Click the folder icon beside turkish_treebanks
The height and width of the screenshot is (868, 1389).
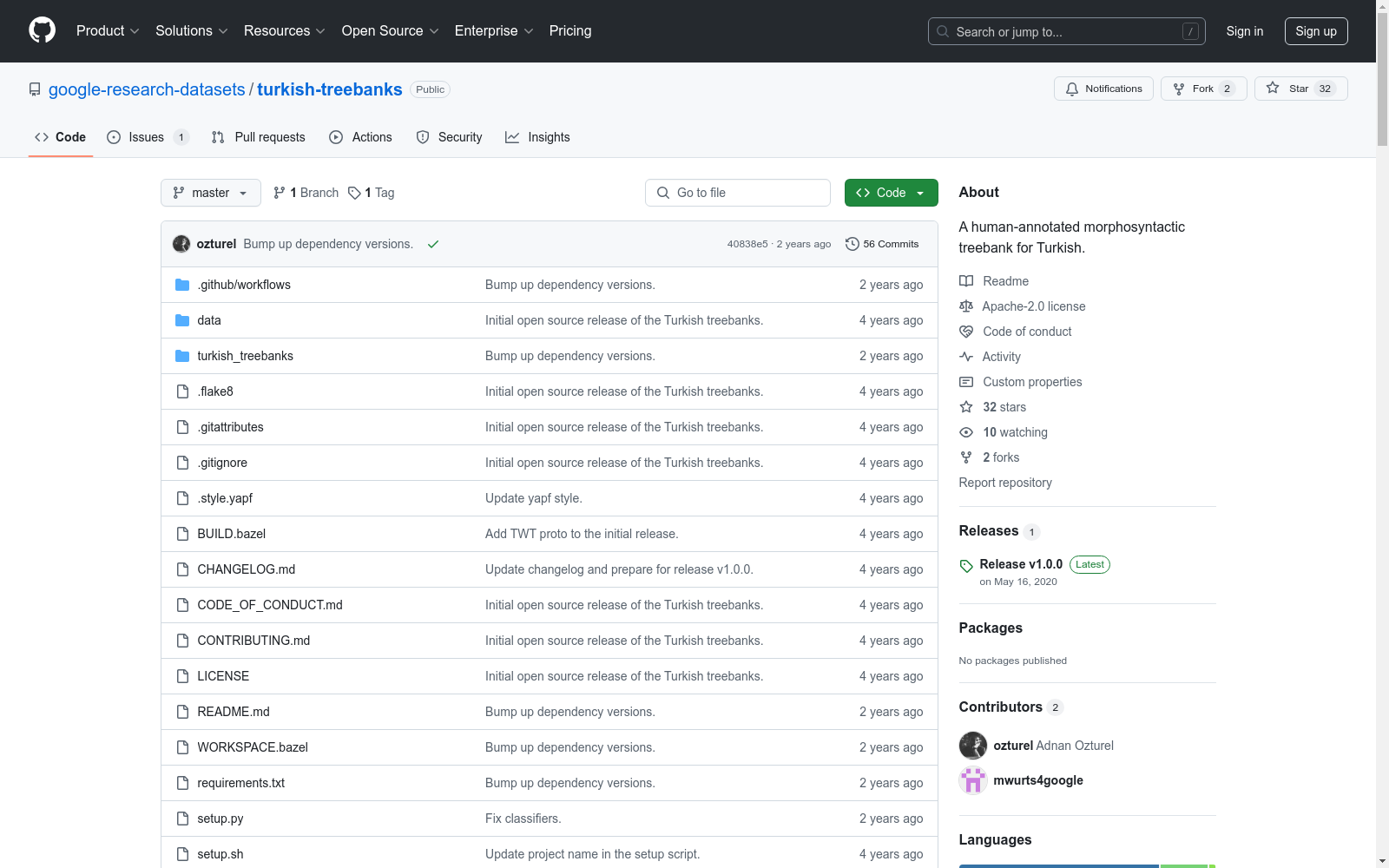[x=182, y=356]
